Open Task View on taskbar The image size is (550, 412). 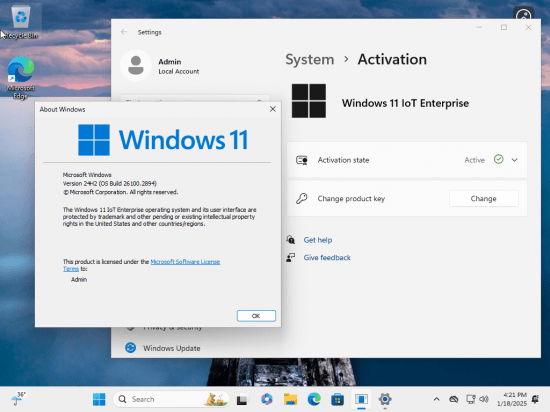click(242, 399)
